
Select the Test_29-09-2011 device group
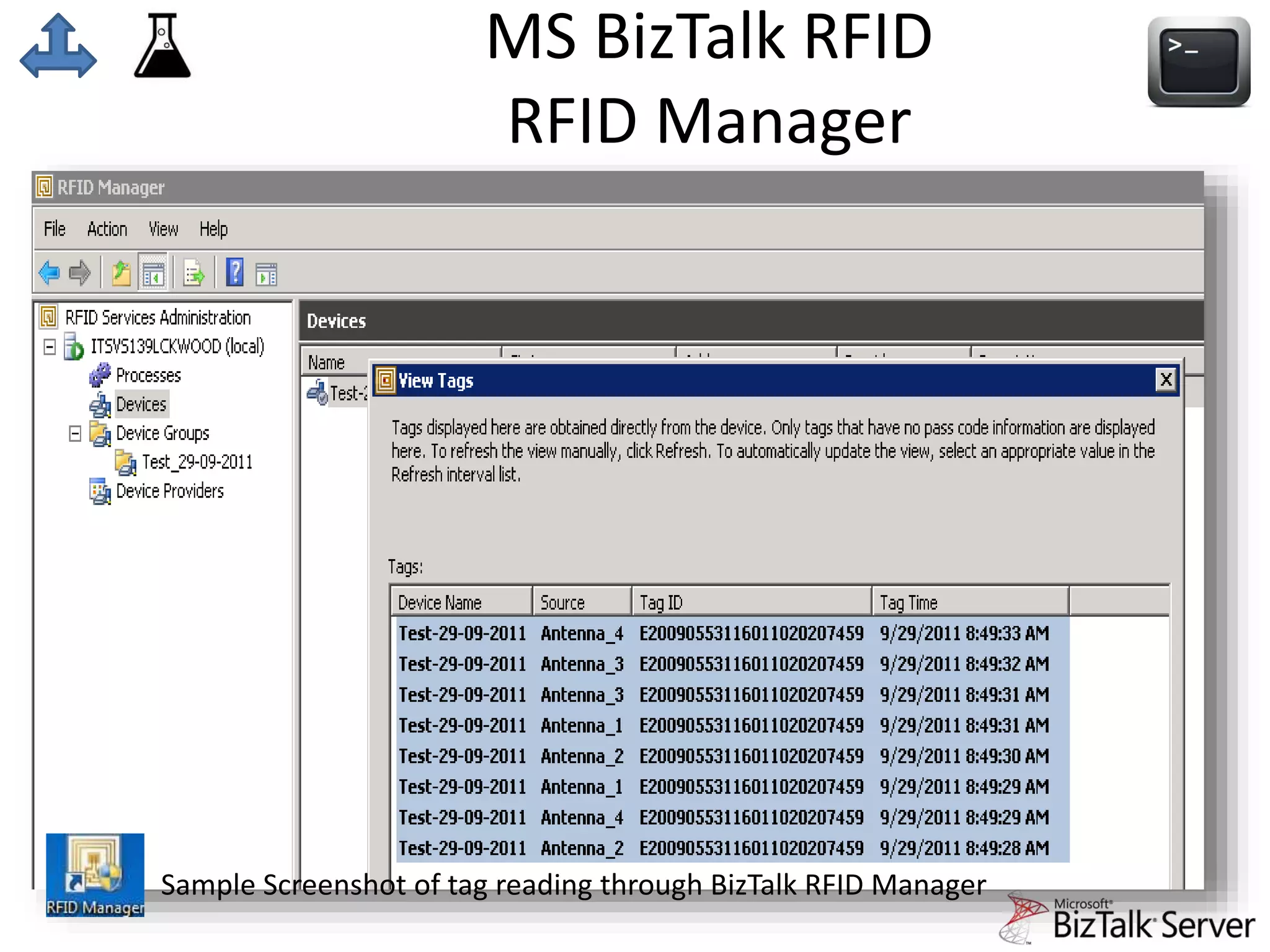click(197, 462)
